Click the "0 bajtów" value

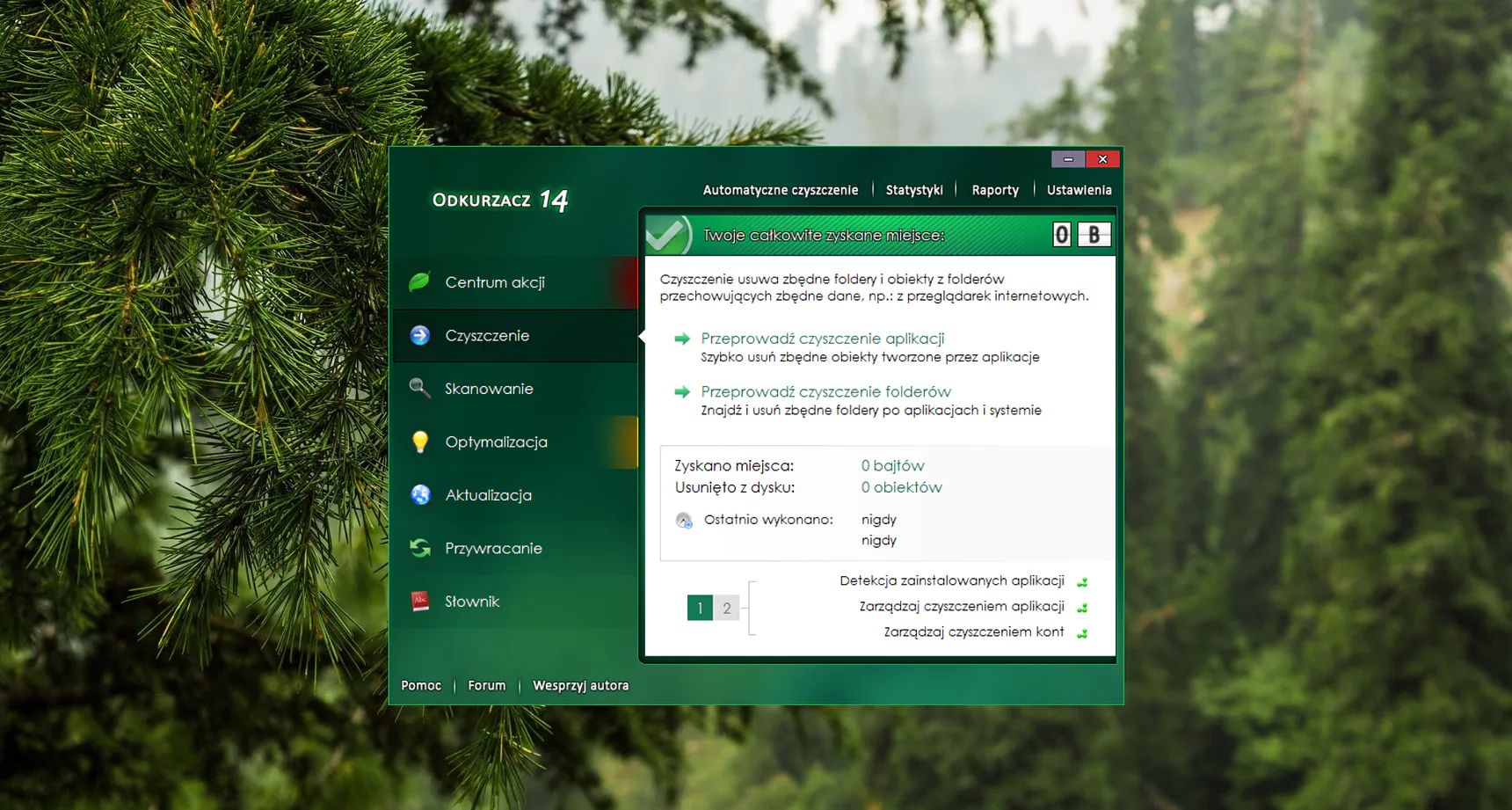pos(892,465)
